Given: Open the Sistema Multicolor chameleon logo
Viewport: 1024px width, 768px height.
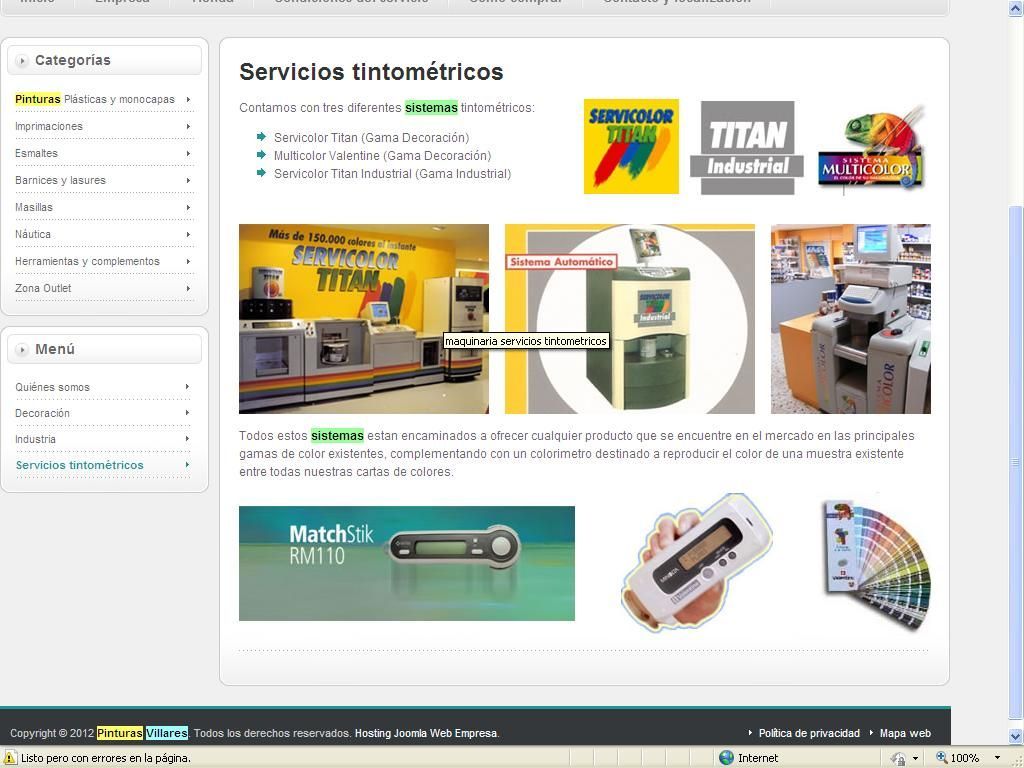Looking at the screenshot, I should pos(872,148).
